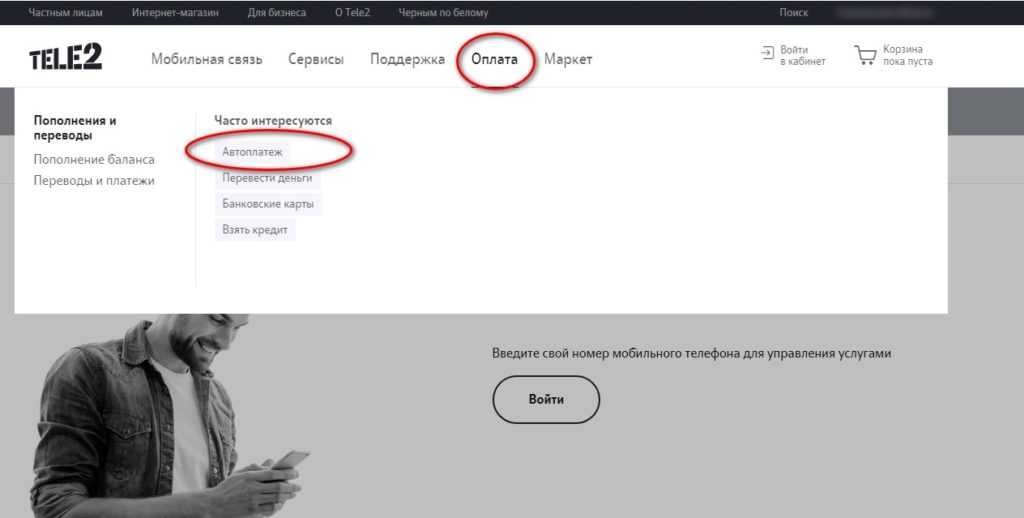Select the Оплата menu item
Screen dimensions: 1024x518
tap(495, 59)
